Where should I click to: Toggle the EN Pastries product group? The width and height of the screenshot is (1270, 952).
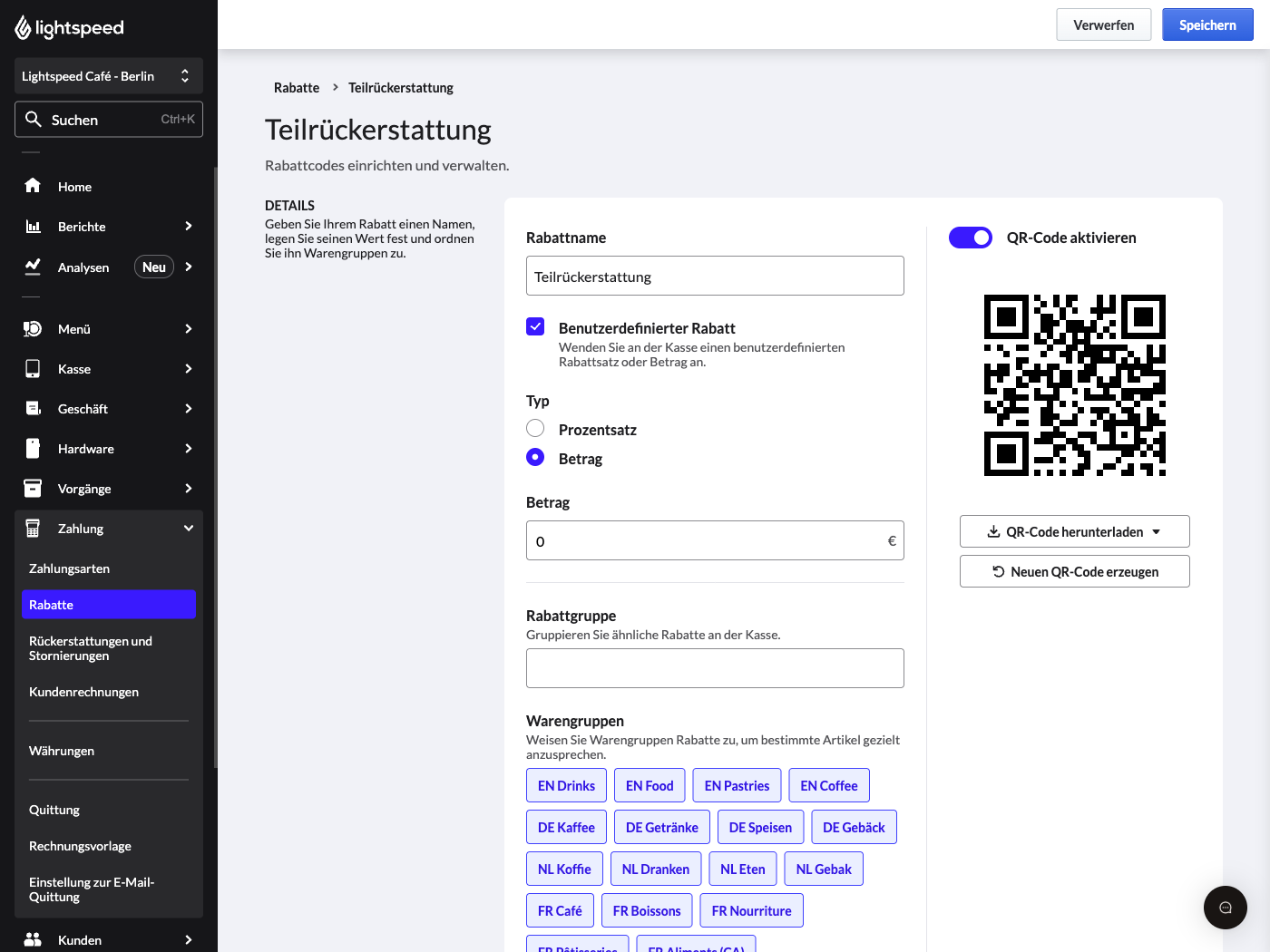pyautogui.click(x=737, y=785)
